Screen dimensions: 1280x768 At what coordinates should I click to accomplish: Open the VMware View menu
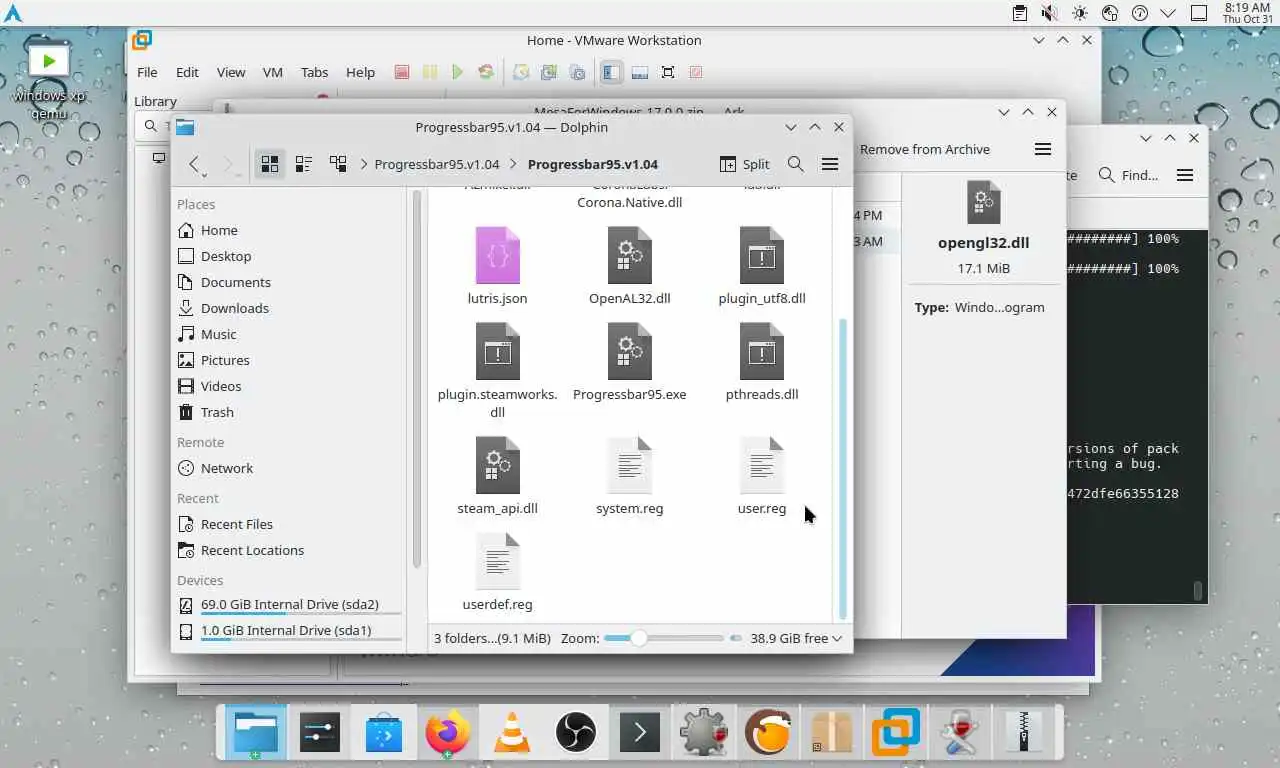[230, 72]
